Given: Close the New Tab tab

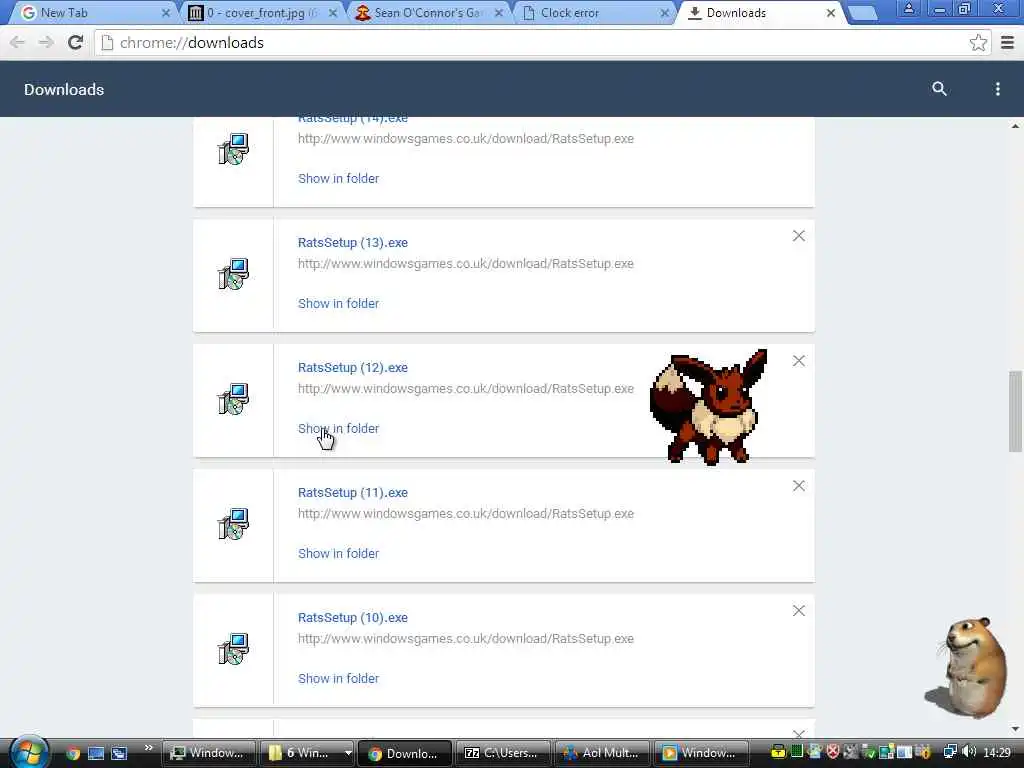Looking at the screenshot, I should coord(166,13).
